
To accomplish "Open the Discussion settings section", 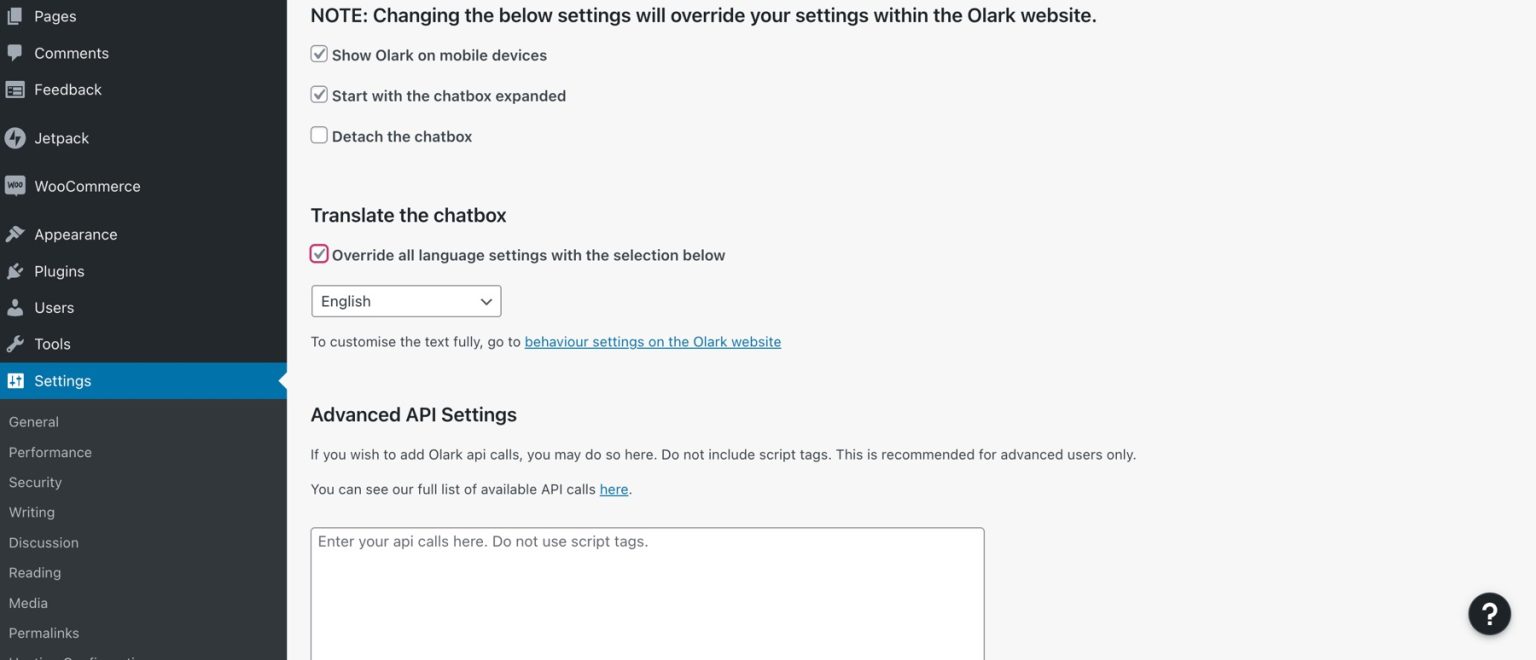I will (x=43, y=542).
